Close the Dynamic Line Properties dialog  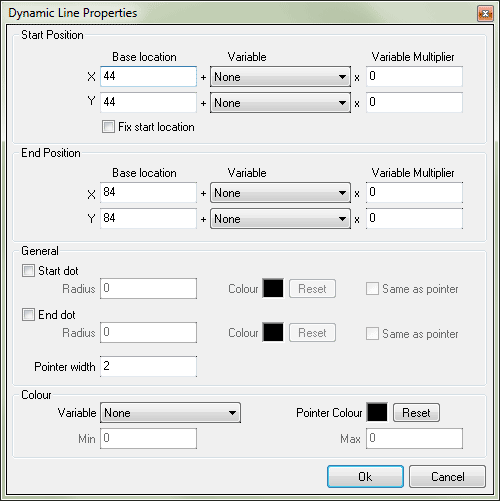point(485,14)
